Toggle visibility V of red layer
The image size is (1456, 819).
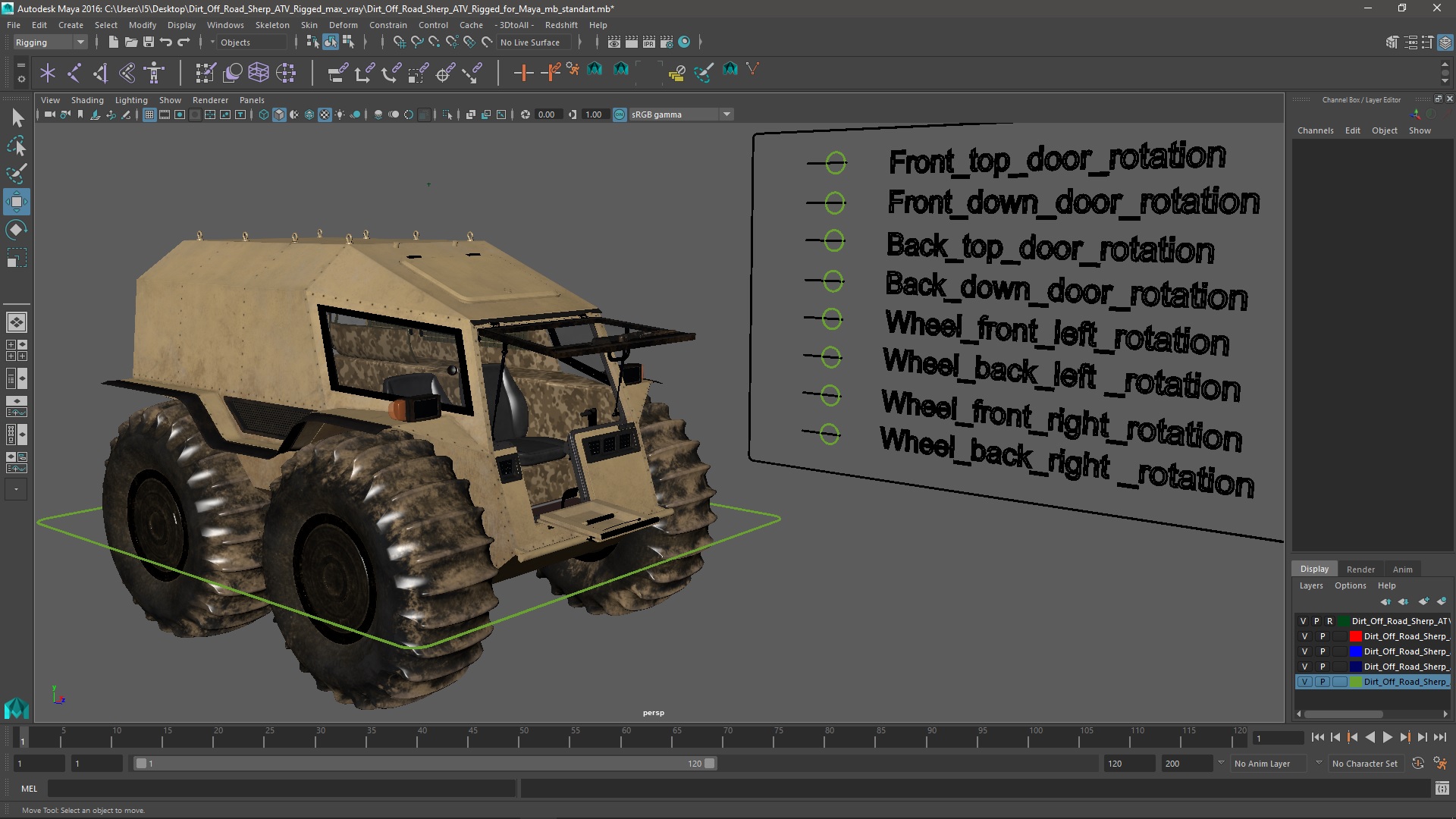coord(1304,636)
